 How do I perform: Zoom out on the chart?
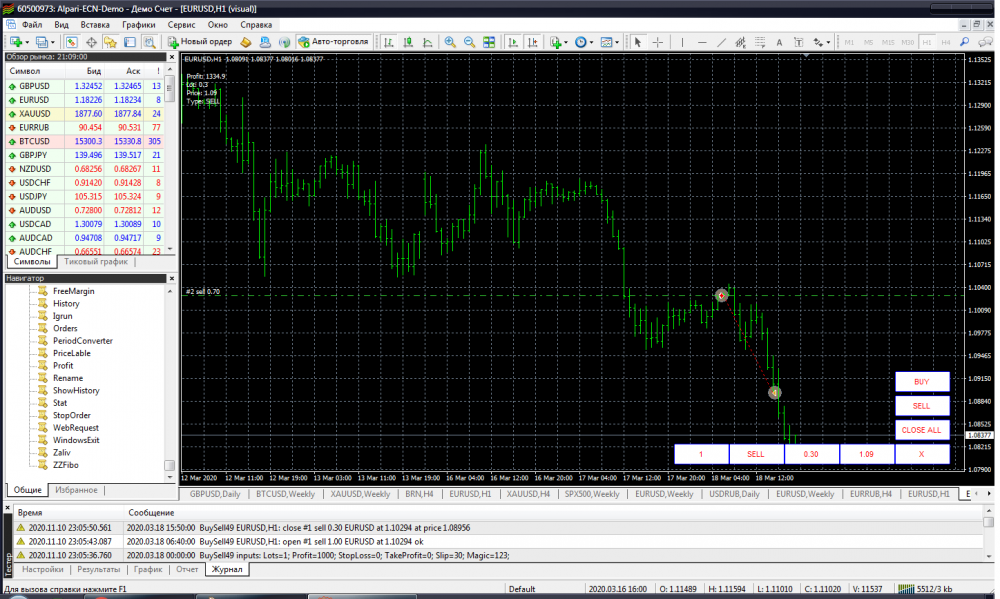pyautogui.click(x=469, y=42)
